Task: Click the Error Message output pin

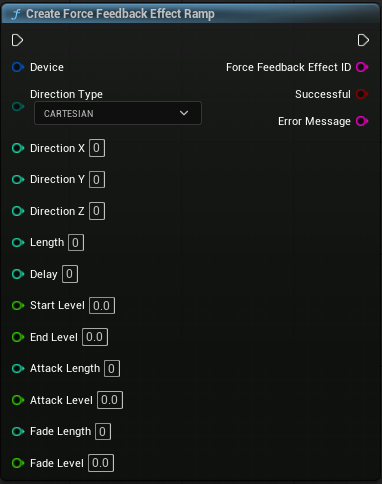Action: click(x=362, y=121)
